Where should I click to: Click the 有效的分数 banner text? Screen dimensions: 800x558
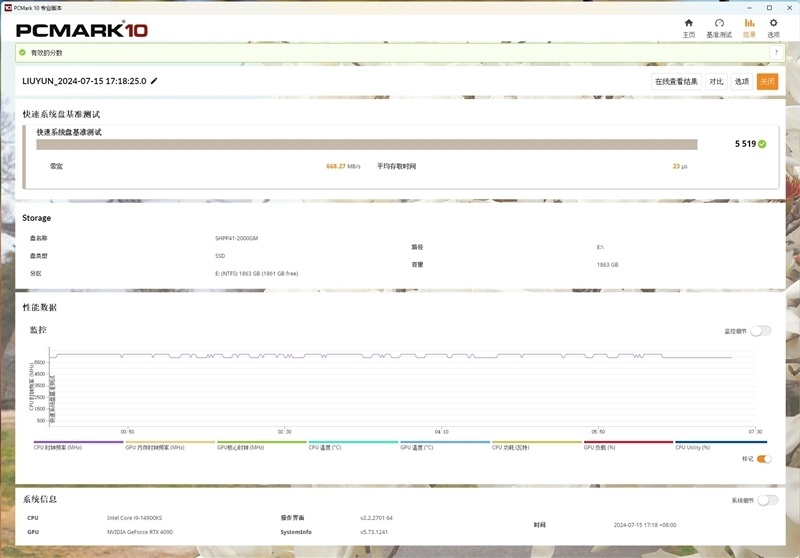(x=46, y=53)
